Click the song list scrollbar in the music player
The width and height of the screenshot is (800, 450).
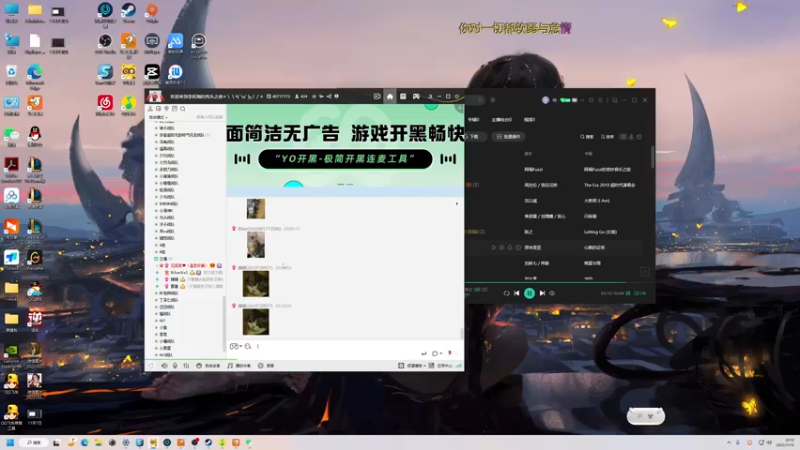(653, 157)
